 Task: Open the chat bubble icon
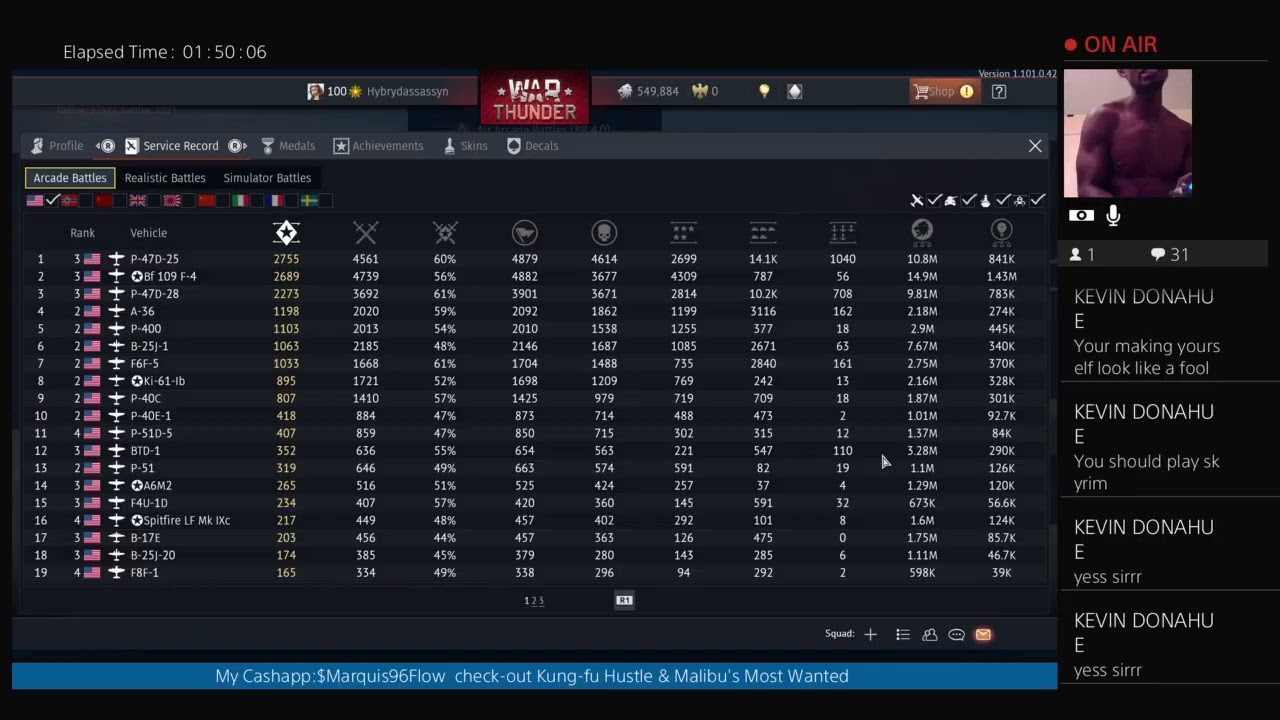click(x=956, y=634)
